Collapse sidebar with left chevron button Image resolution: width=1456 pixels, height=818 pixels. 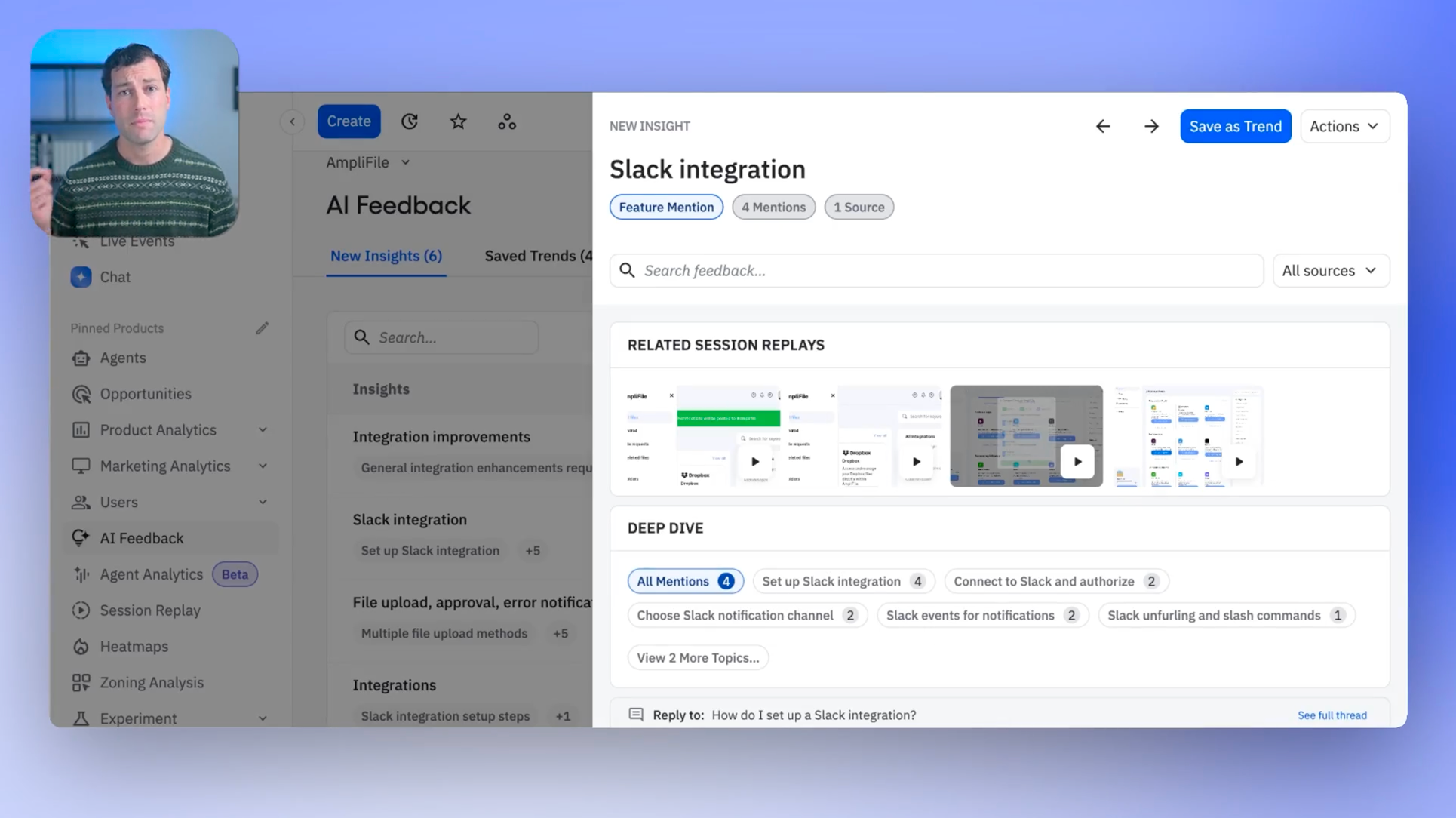[292, 121]
